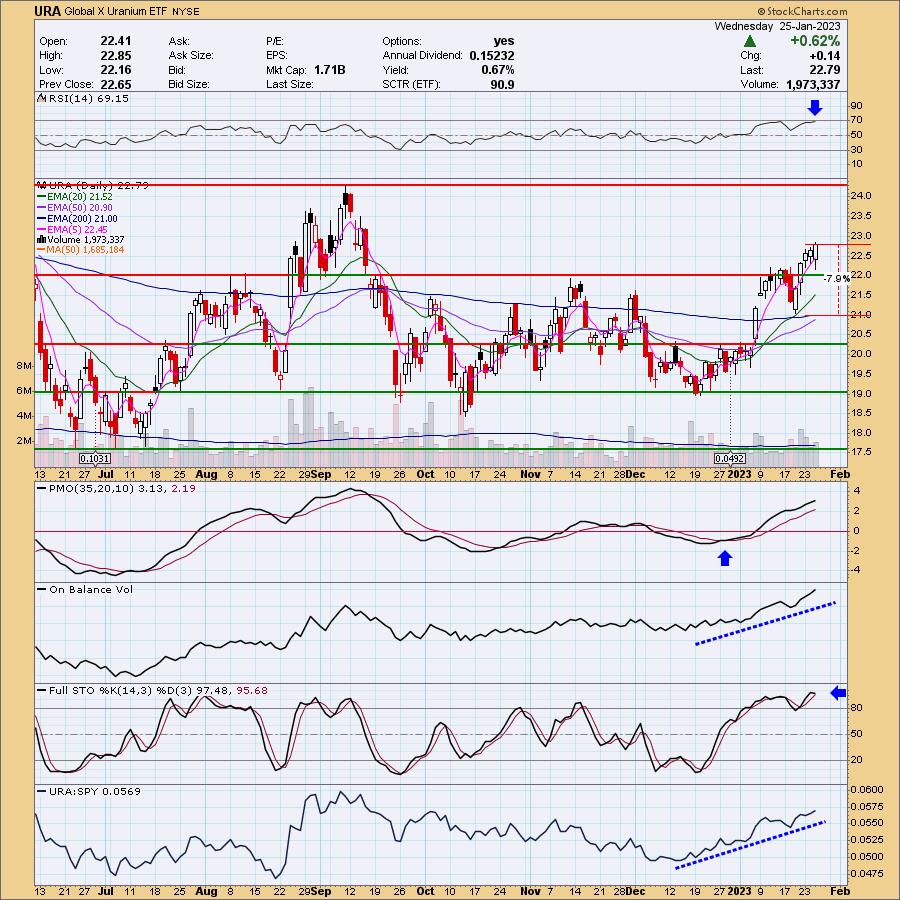Select the Global X Uranium ETF name
The width and height of the screenshot is (900, 900).
115,11
